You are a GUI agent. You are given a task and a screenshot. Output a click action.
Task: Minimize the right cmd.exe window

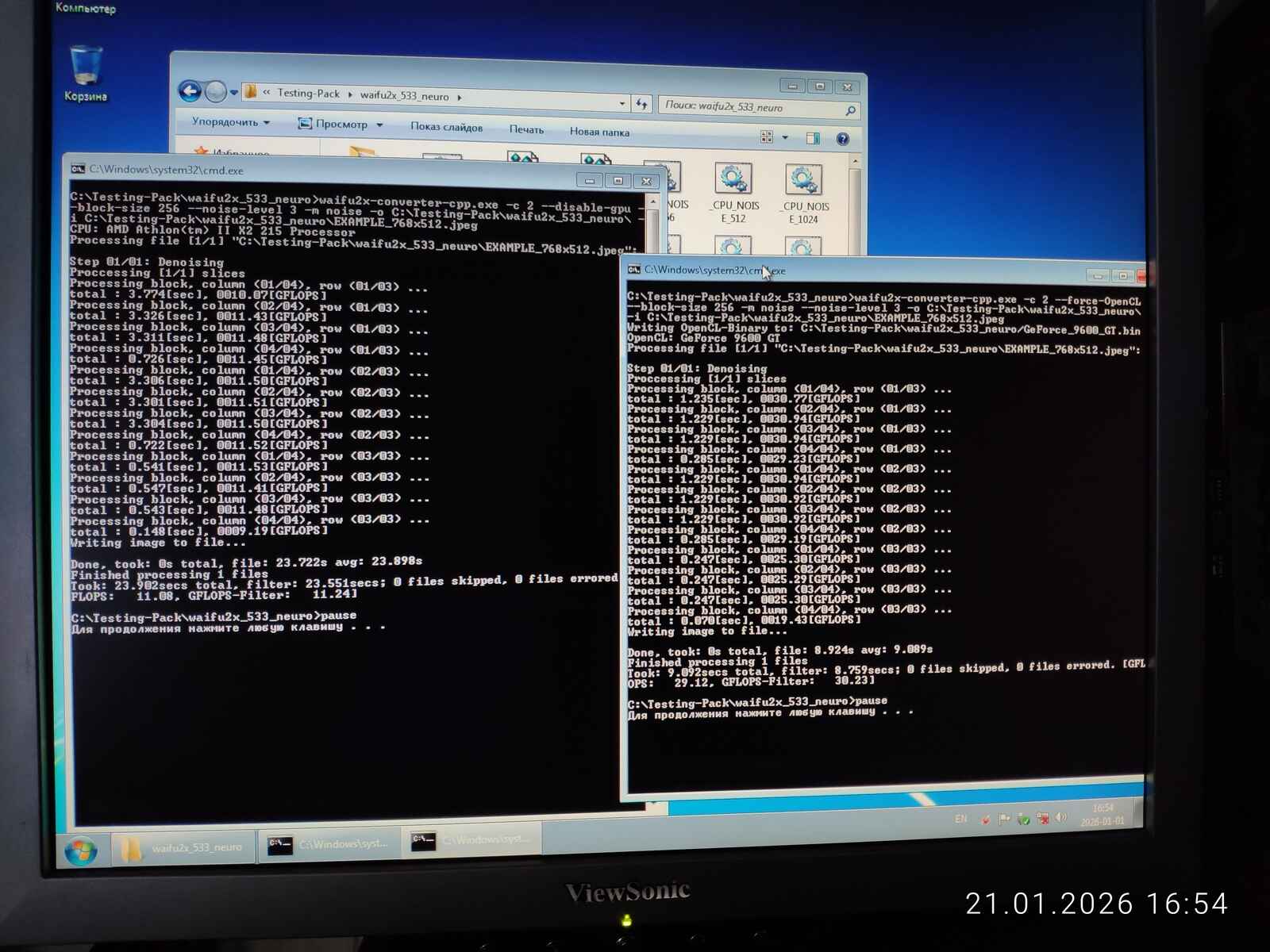click(x=1099, y=276)
